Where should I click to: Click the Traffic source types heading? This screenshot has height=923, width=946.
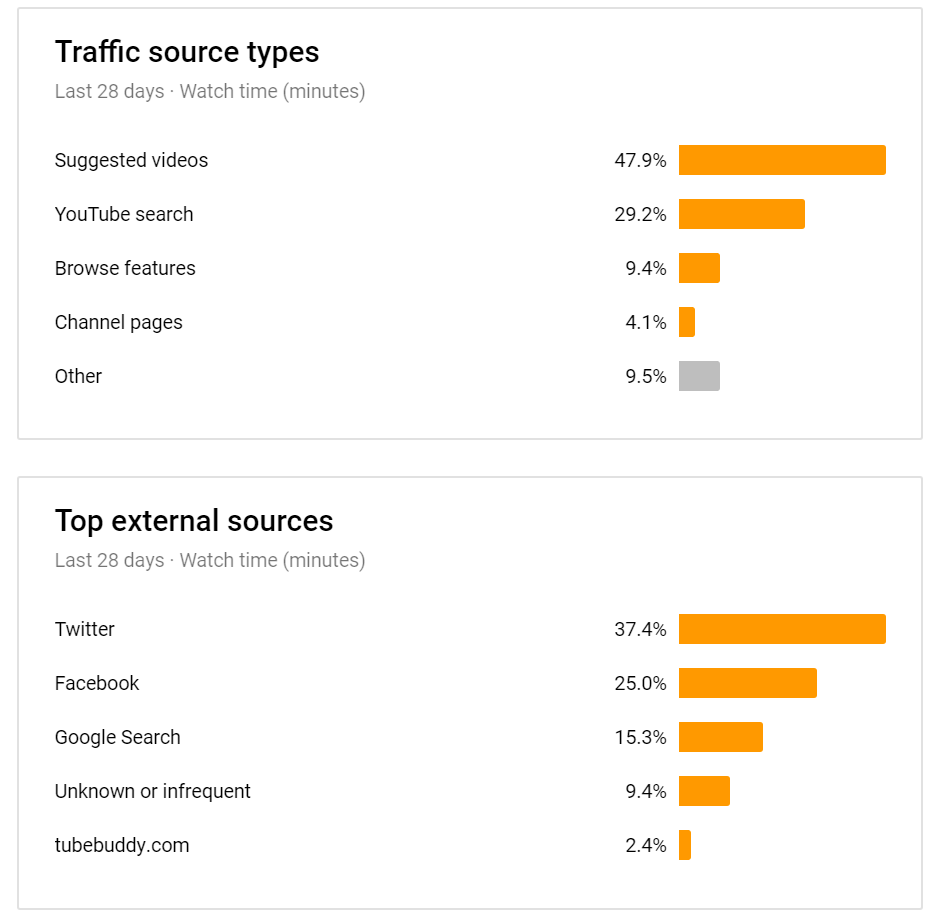pos(187,52)
